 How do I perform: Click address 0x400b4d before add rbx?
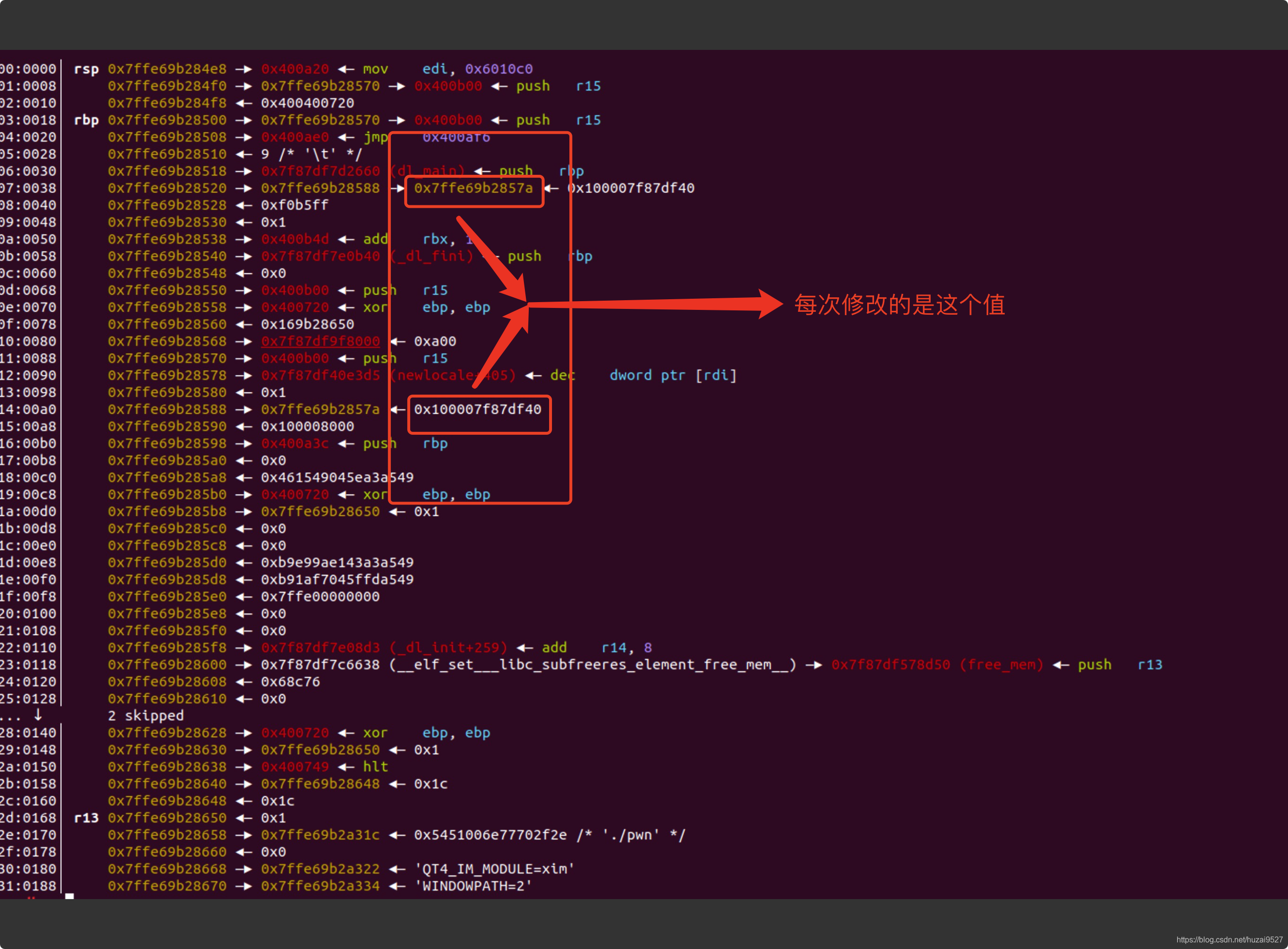tap(295, 239)
